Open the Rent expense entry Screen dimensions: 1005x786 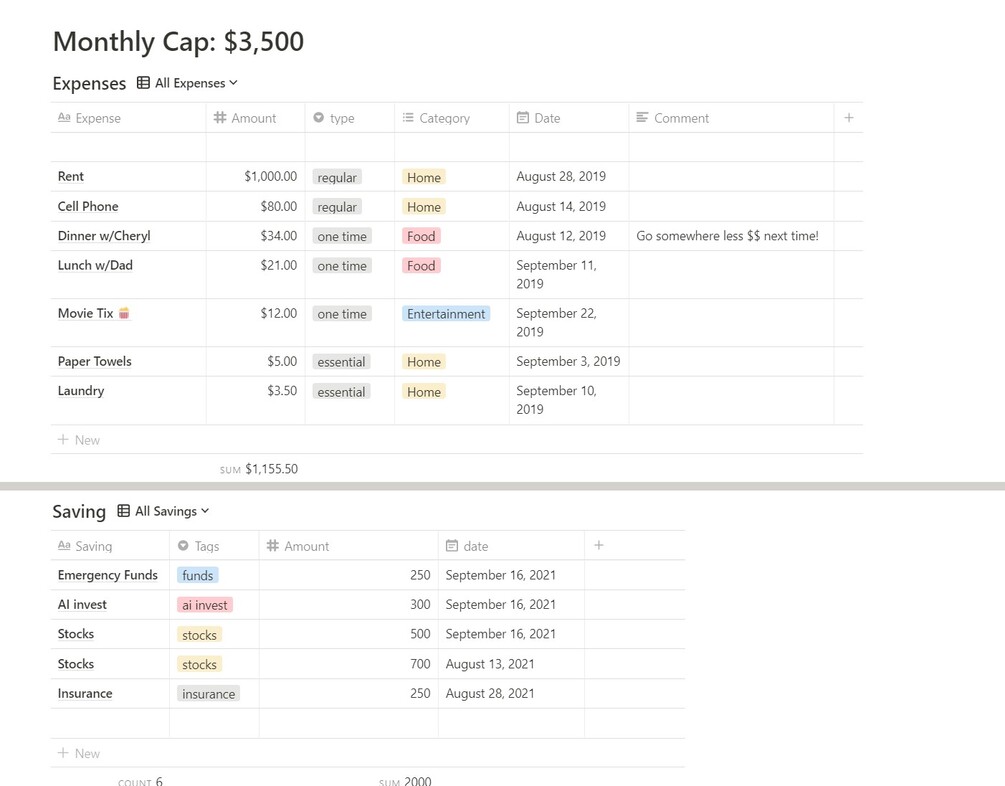tap(71, 177)
